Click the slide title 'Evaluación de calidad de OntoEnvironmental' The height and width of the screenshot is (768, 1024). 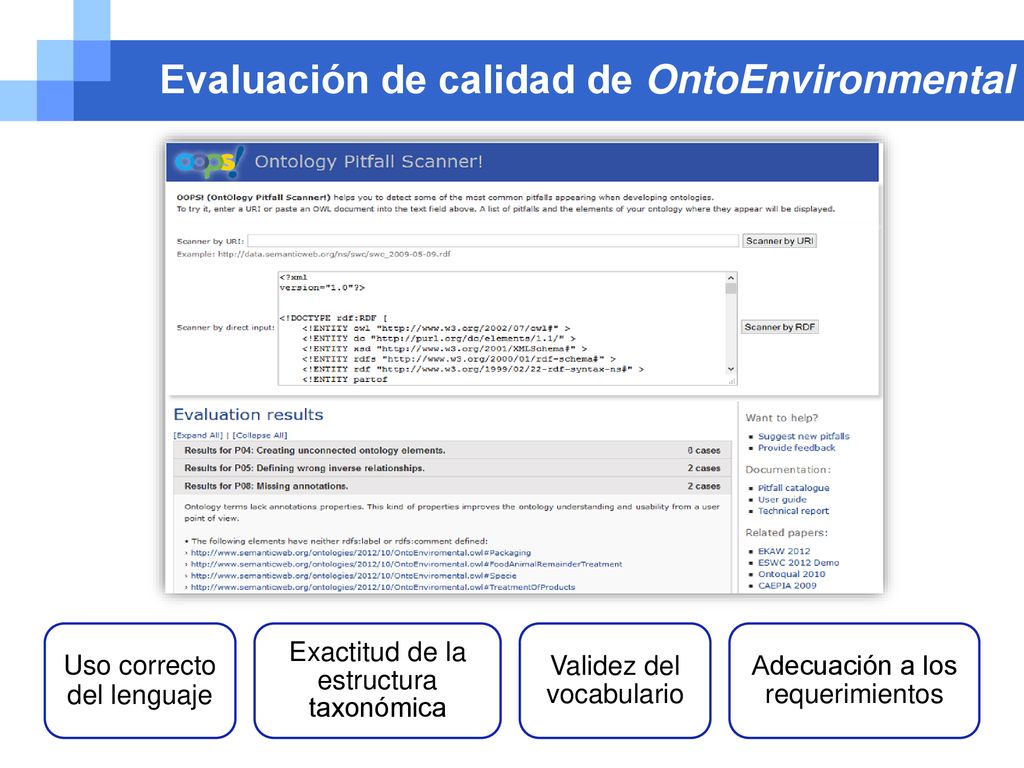click(x=588, y=80)
